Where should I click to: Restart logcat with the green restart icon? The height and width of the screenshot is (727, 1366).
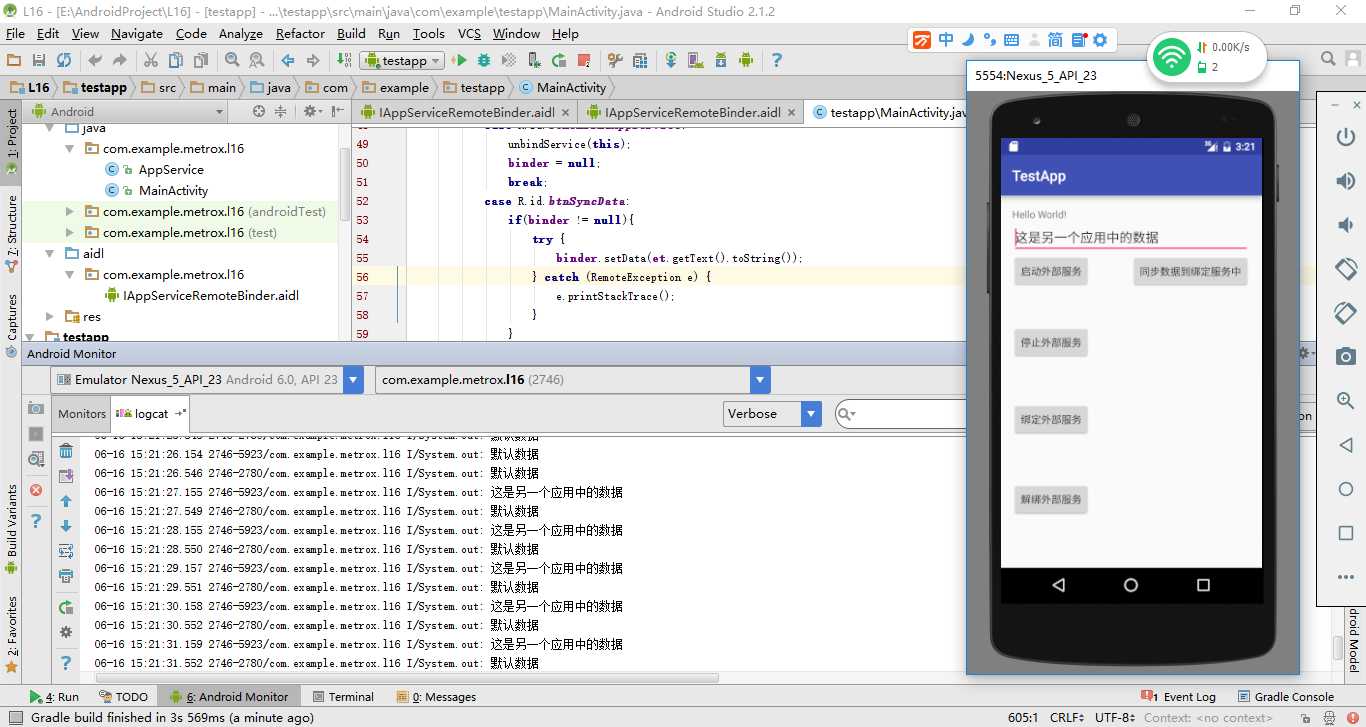tap(66, 607)
